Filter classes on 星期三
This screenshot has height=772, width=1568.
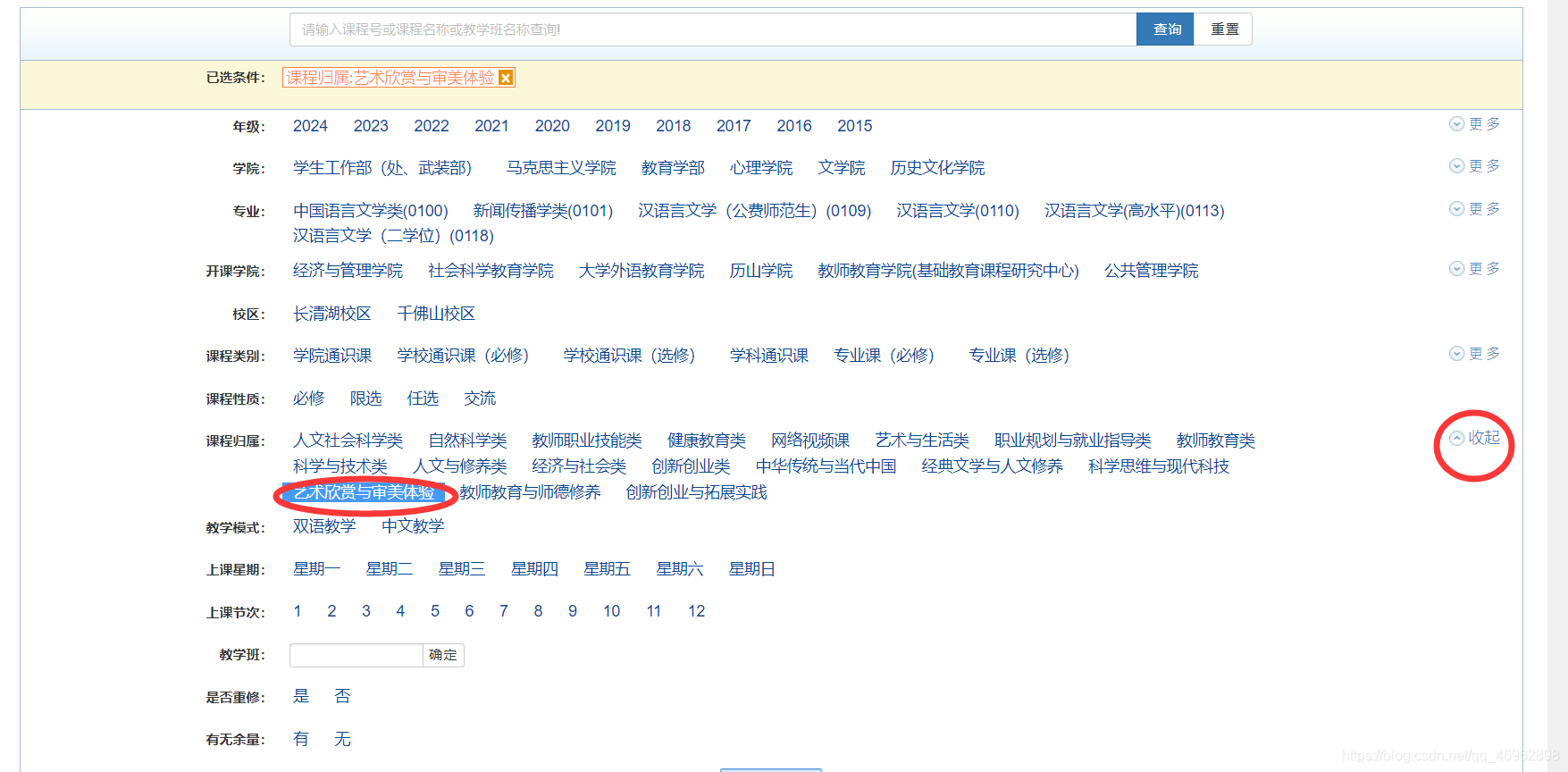click(461, 569)
